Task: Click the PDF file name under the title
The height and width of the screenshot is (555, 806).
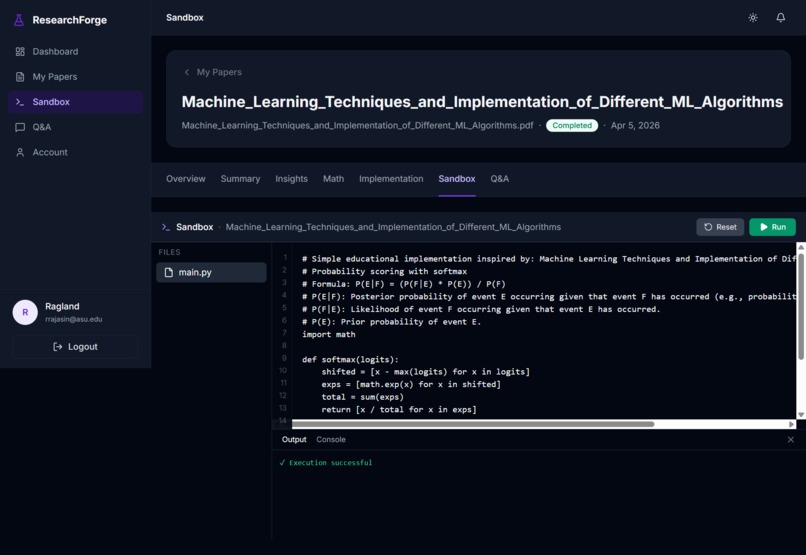Action: pyautogui.click(x=357, y=125)
